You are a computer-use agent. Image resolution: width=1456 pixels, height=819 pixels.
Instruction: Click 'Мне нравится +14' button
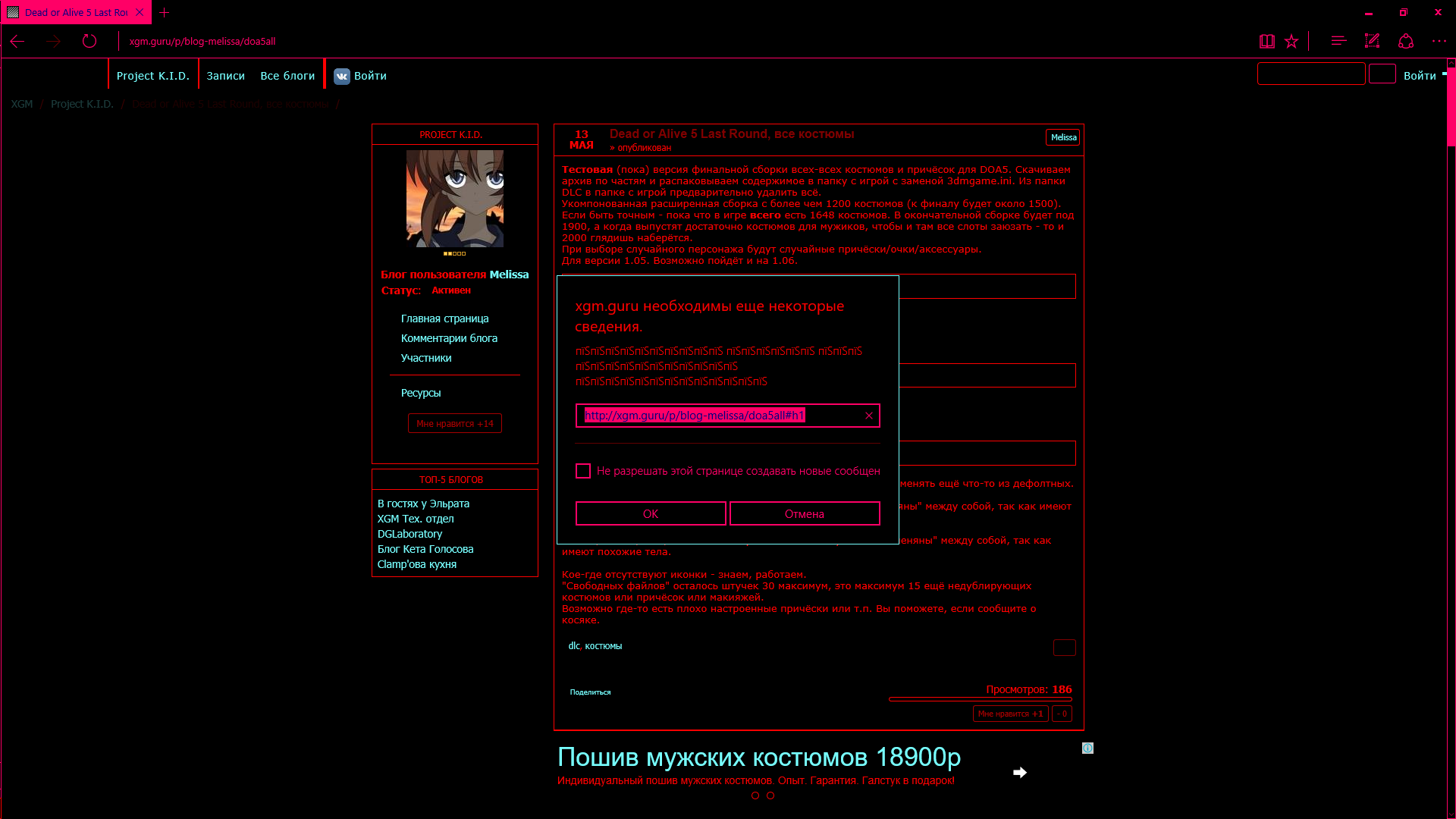click(455, 424)
